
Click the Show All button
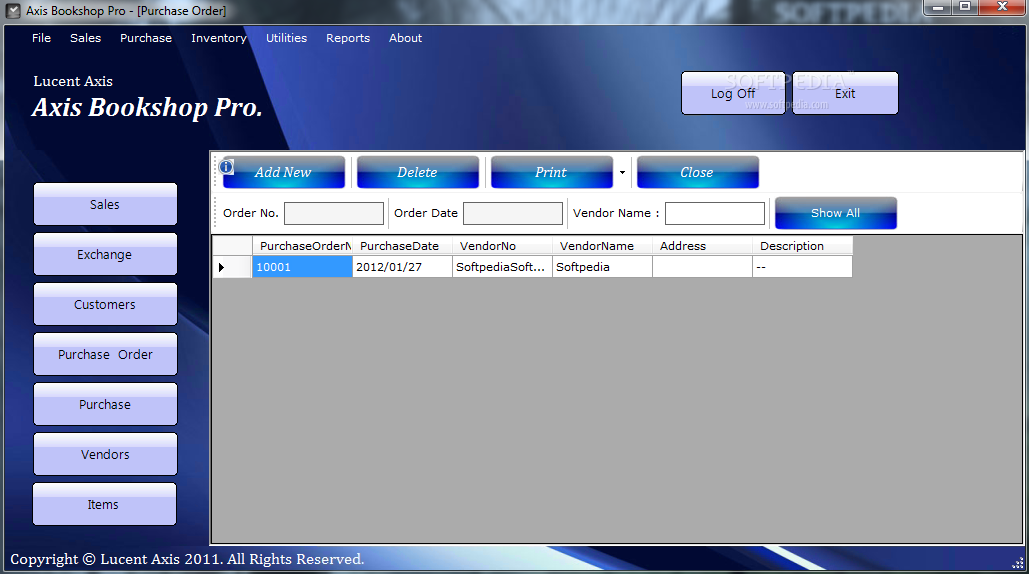[835, 213]
